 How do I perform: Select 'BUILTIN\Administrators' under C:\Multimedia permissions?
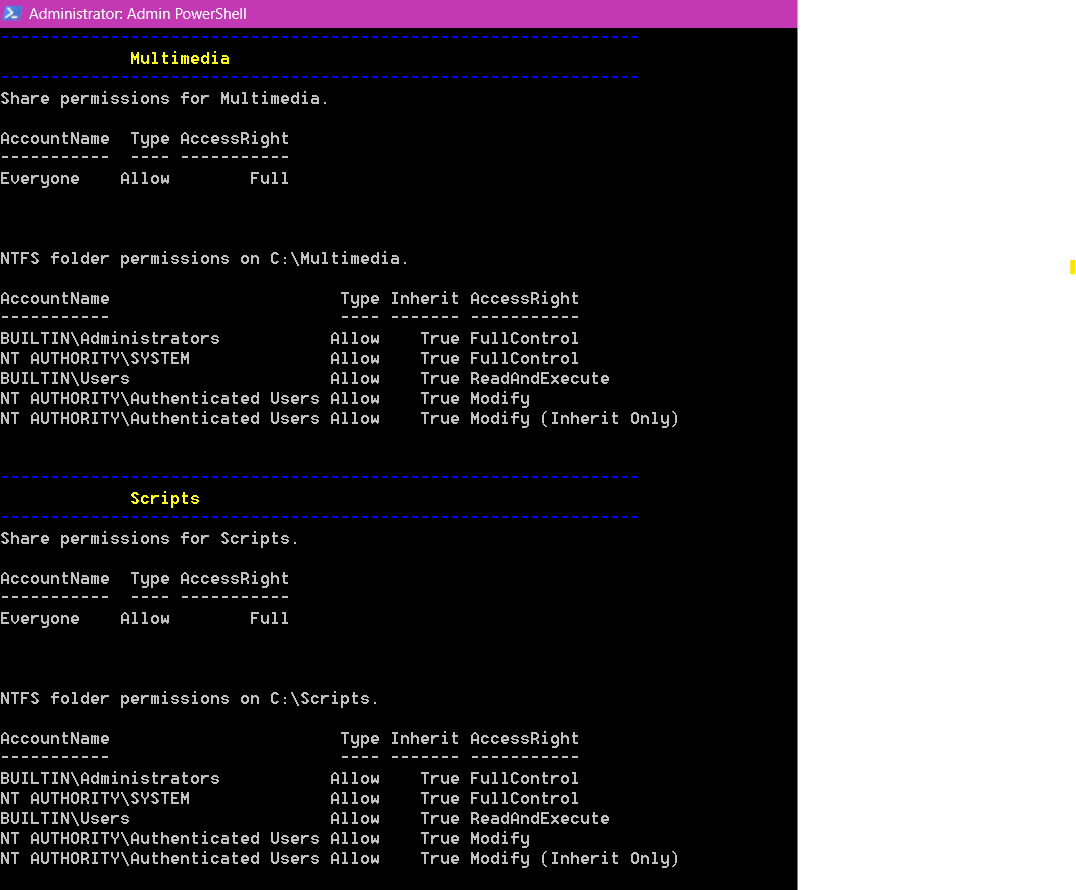(x=110, y=338)
